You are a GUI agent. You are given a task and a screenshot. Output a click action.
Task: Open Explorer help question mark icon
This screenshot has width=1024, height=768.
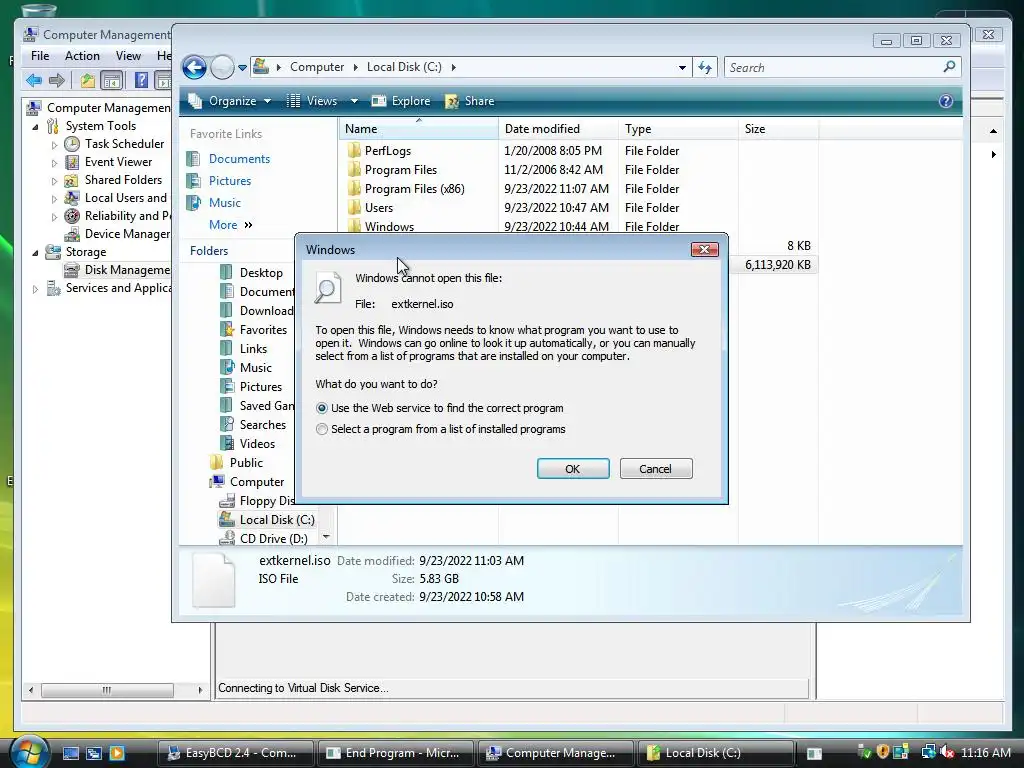click(x=946, y=101)
